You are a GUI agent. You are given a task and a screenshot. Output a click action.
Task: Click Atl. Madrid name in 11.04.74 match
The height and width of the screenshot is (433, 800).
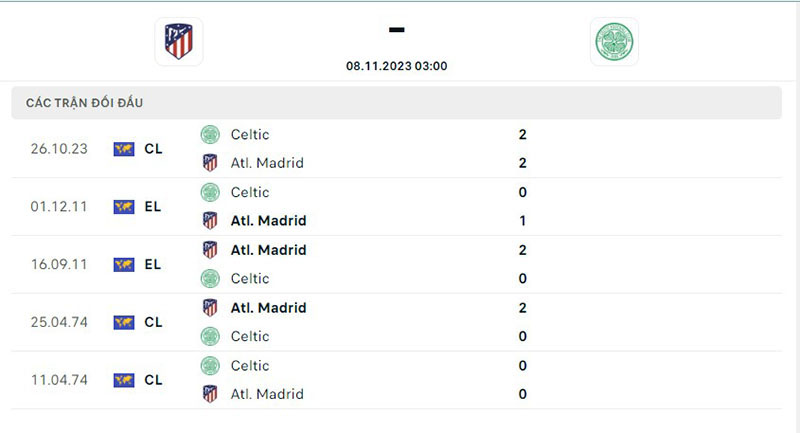(x=266, y=394)
